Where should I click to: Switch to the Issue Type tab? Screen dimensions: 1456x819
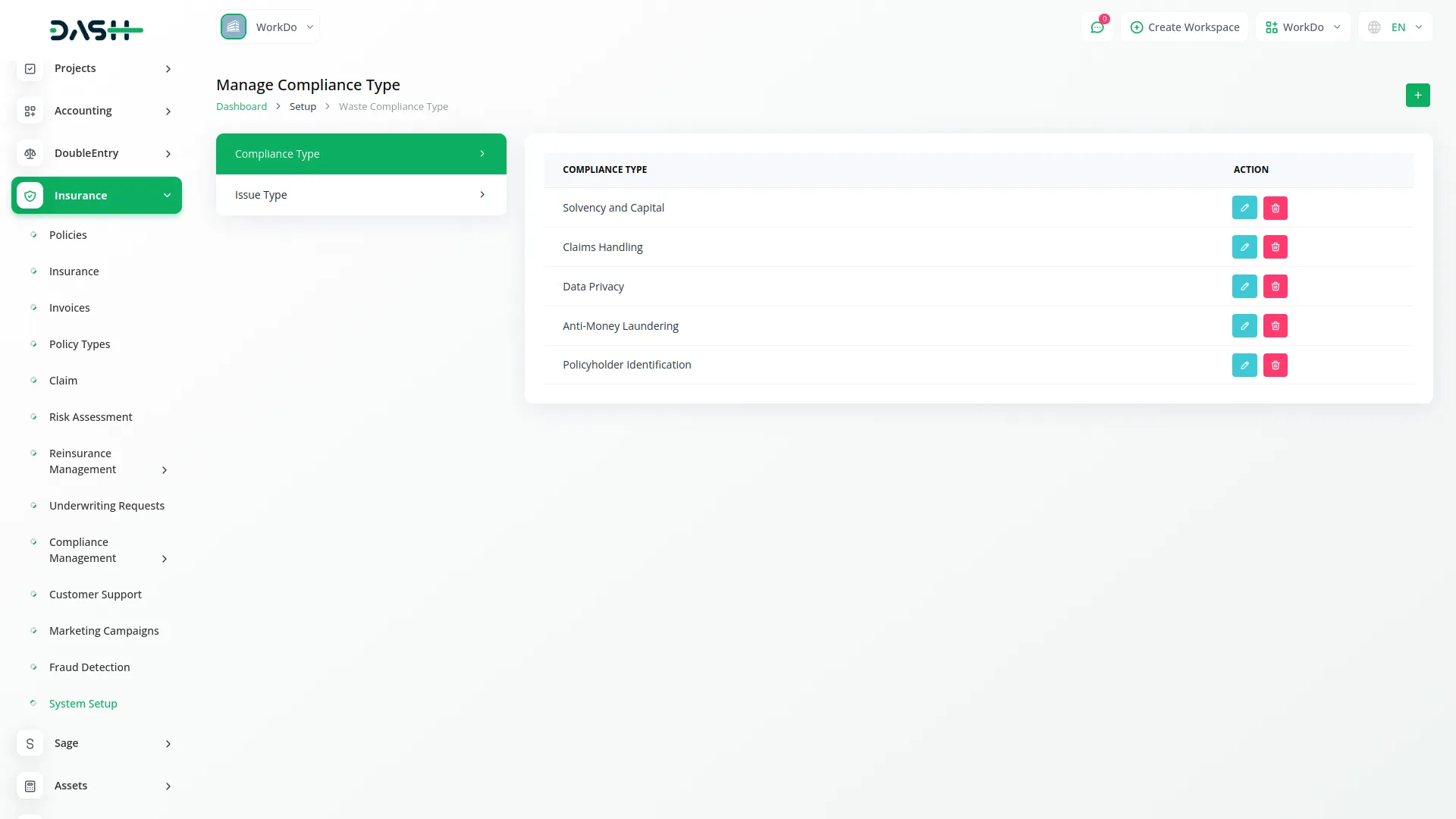(361, 194)
